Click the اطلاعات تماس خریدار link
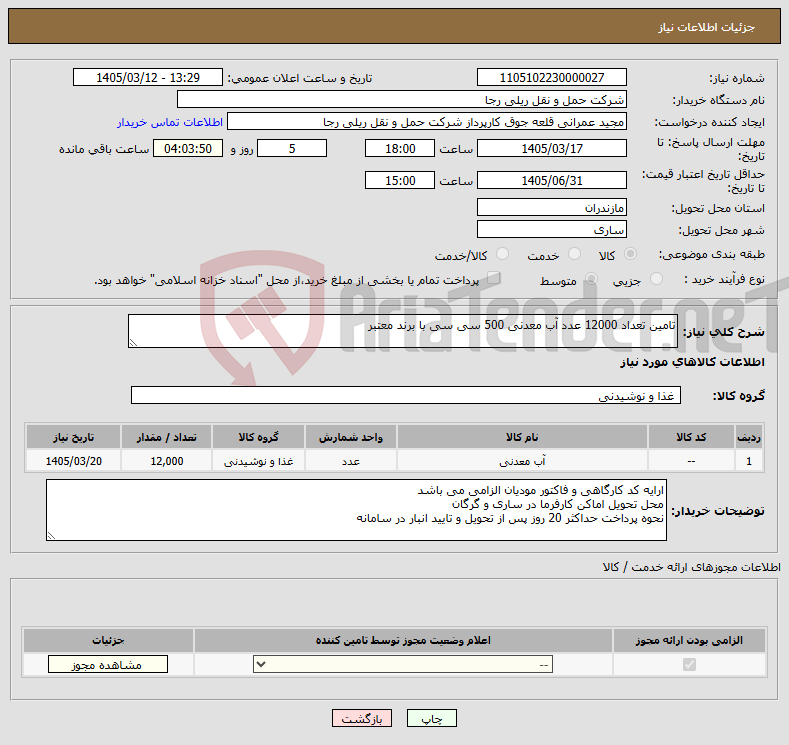Screen dimensions: 789x745 pos(170,122)
